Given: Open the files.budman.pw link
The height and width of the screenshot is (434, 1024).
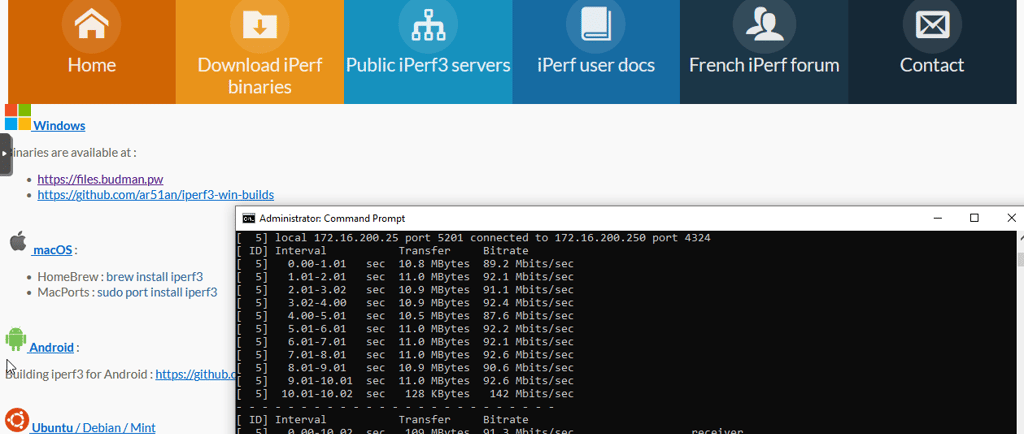Looking at the screenshot, I should [100, 179].
